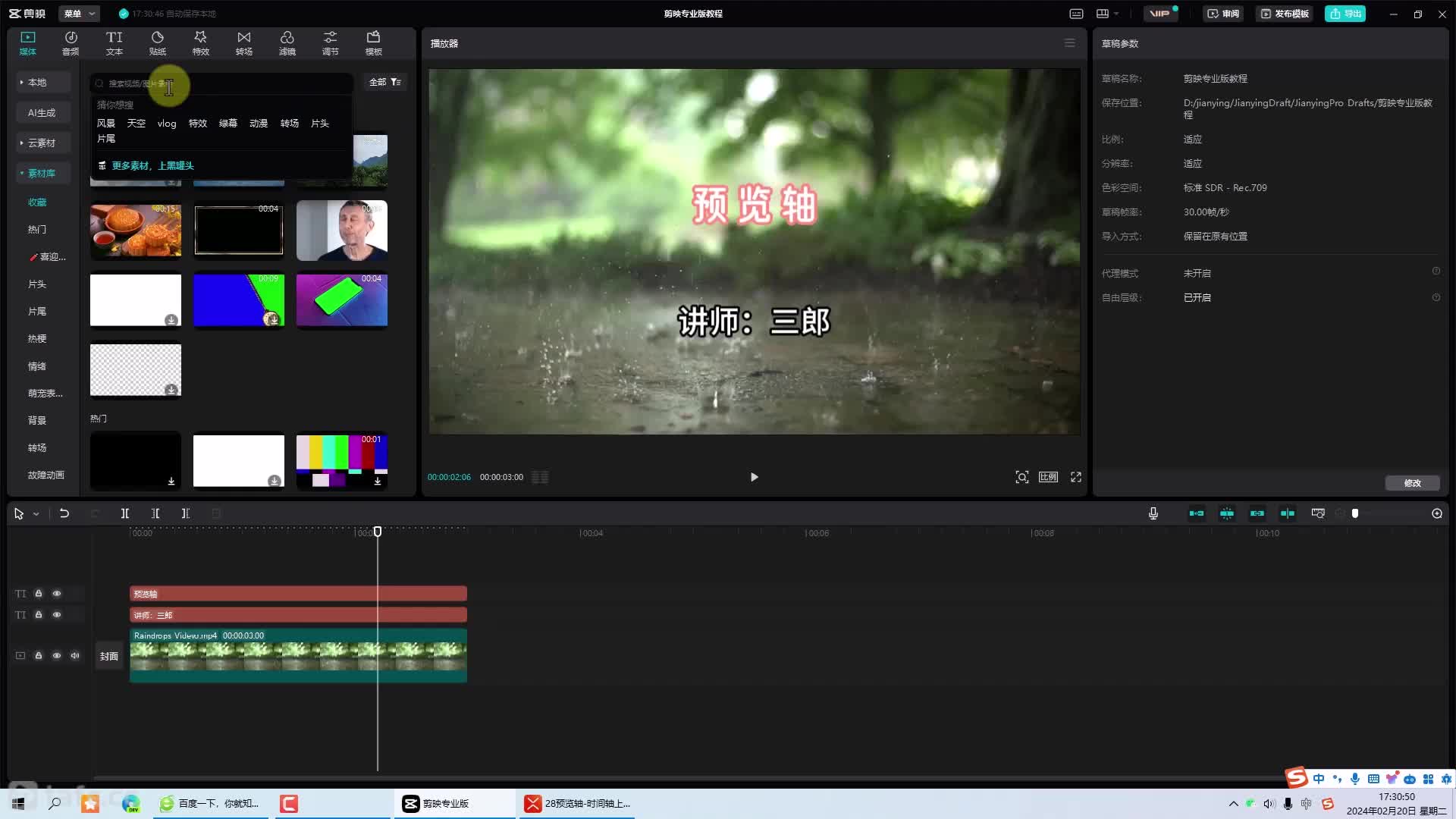Choose the vlog search suggestion

[167, 123]
